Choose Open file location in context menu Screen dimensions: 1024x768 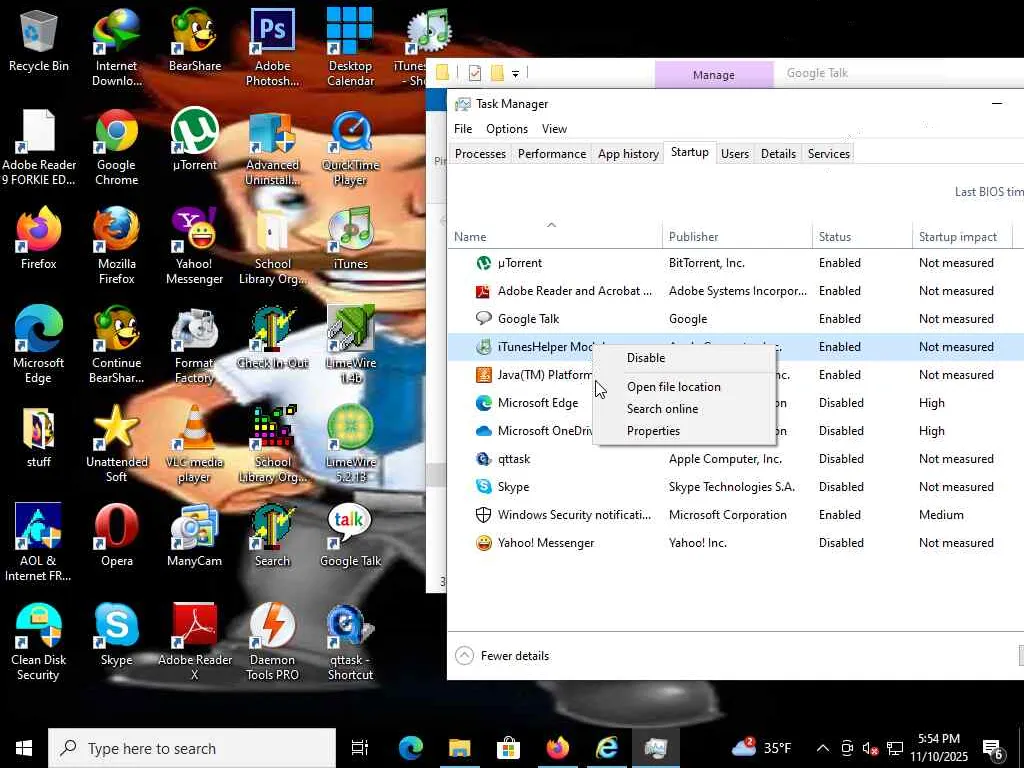(x=684, y=387)
